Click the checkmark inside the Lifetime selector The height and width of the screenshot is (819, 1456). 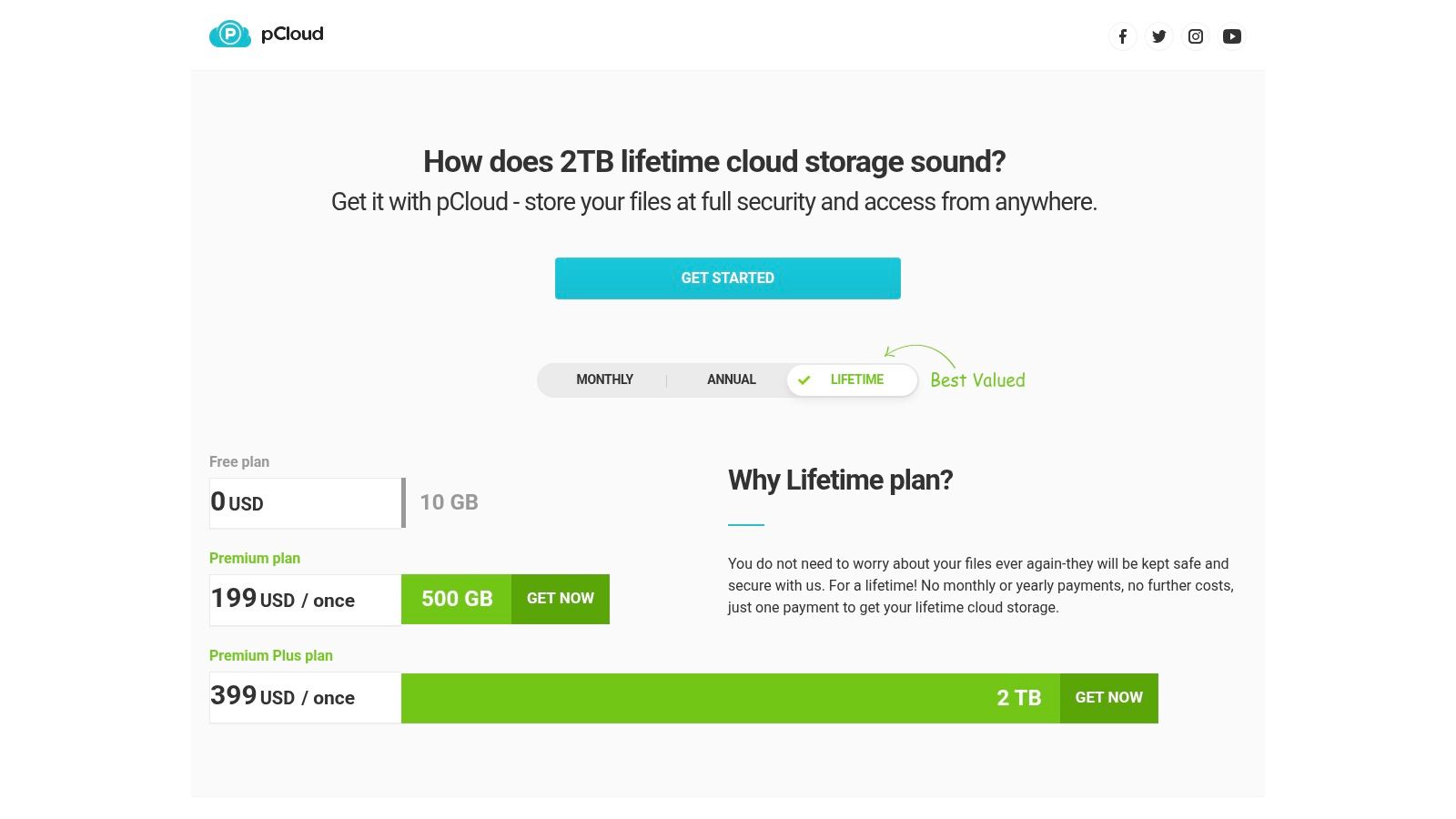point(804,380)
